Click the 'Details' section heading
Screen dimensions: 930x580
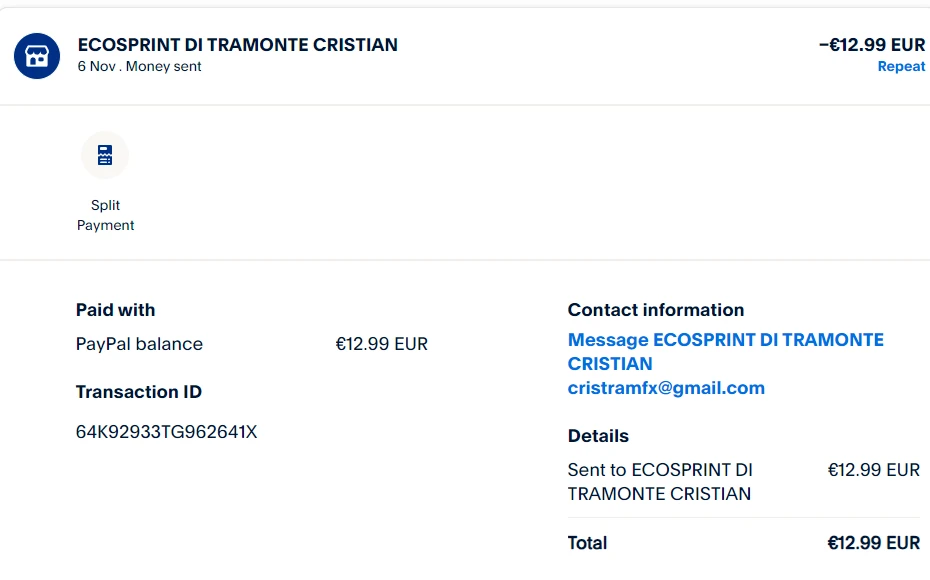pos(598,436)
